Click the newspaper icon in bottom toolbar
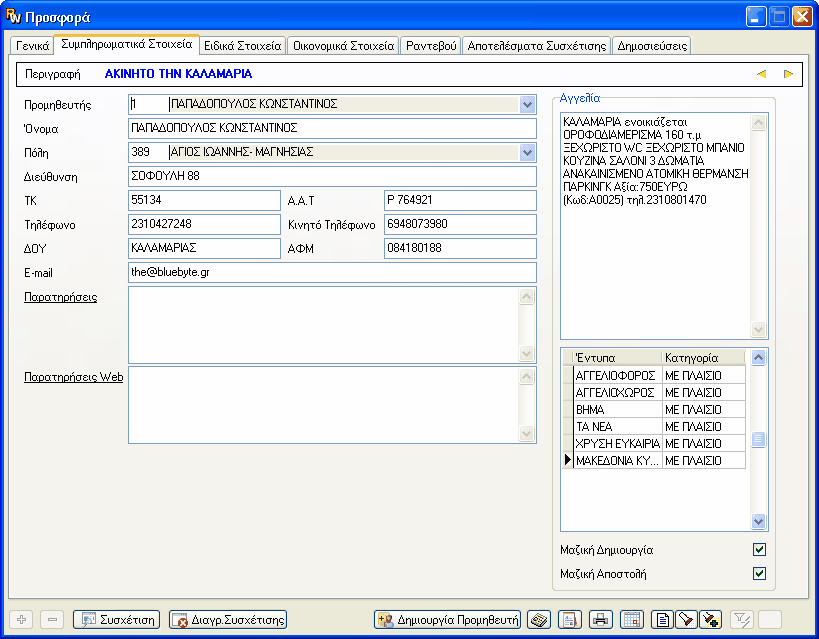The height and width of the screenshot is (639, 819). coord(539,620)
